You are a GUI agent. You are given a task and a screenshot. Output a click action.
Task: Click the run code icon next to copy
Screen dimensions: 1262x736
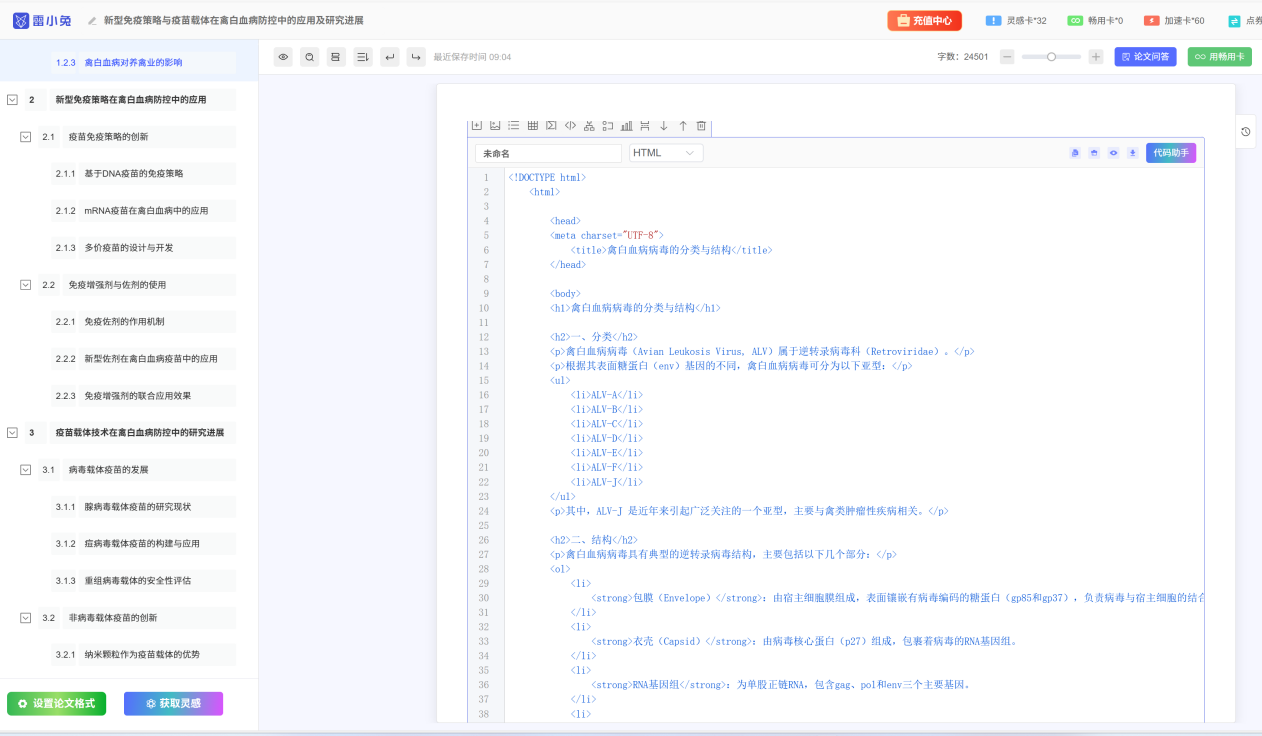click(x=1094, y=153)
